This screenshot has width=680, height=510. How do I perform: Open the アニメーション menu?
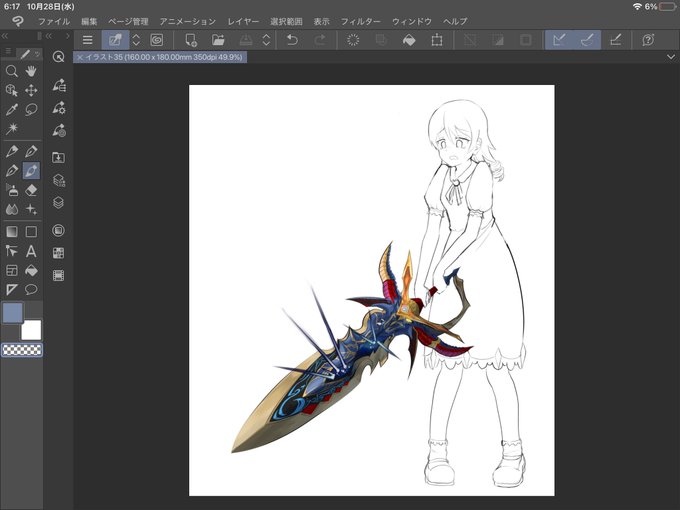click(x=187, y=21)
